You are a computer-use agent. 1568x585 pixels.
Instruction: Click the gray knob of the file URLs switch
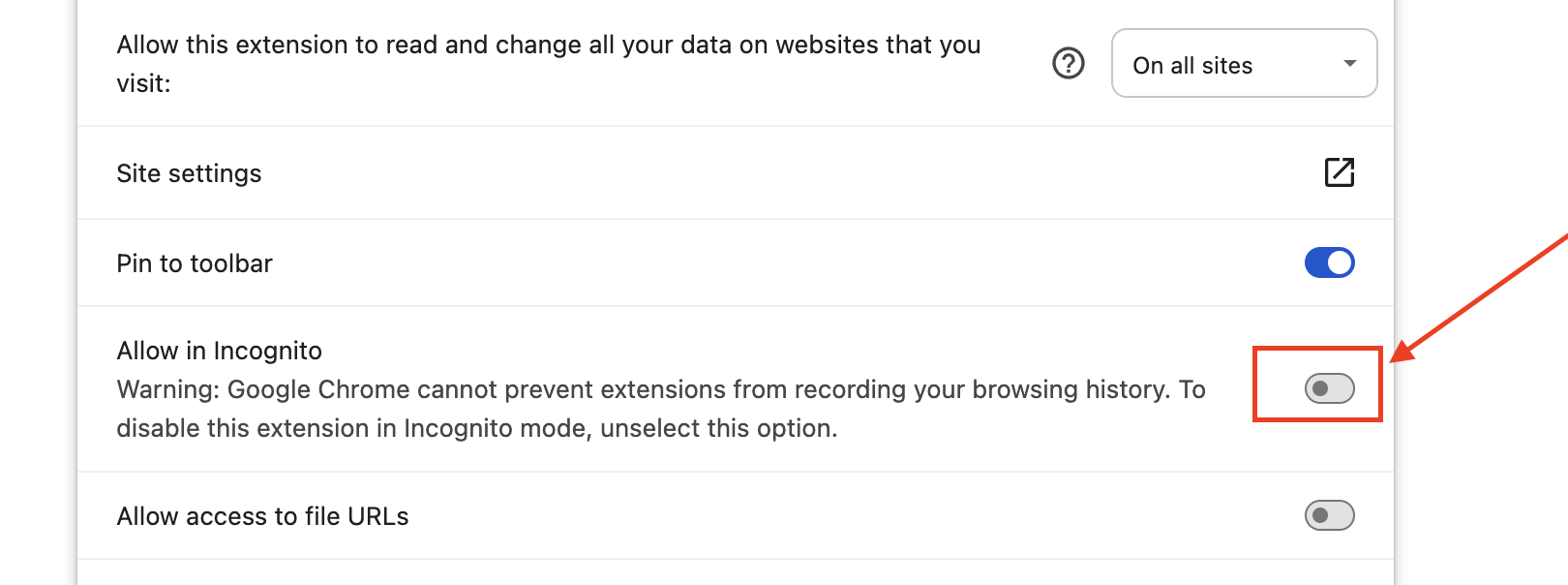click(1320, 515)
